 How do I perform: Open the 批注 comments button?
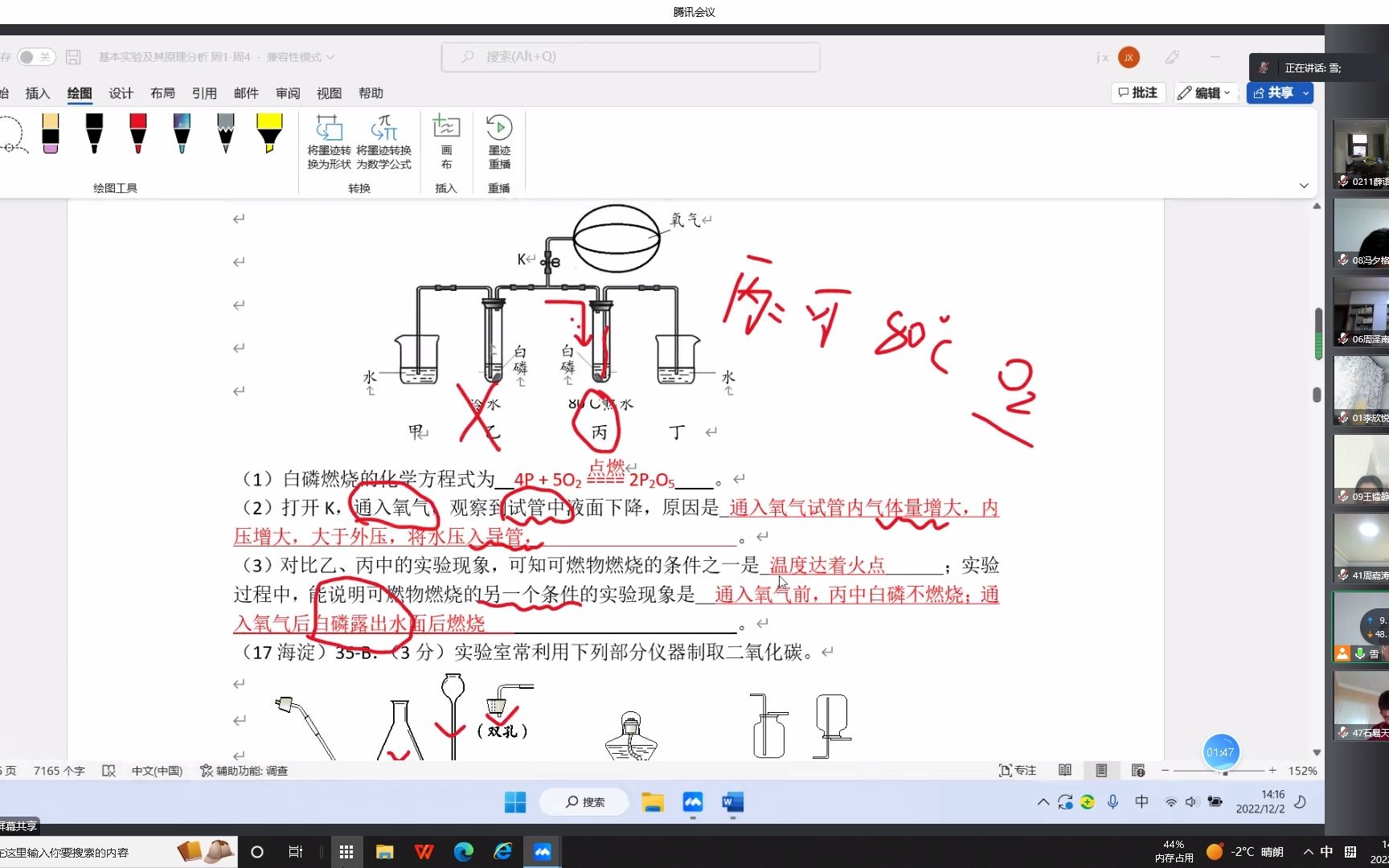pos(1138,93)
